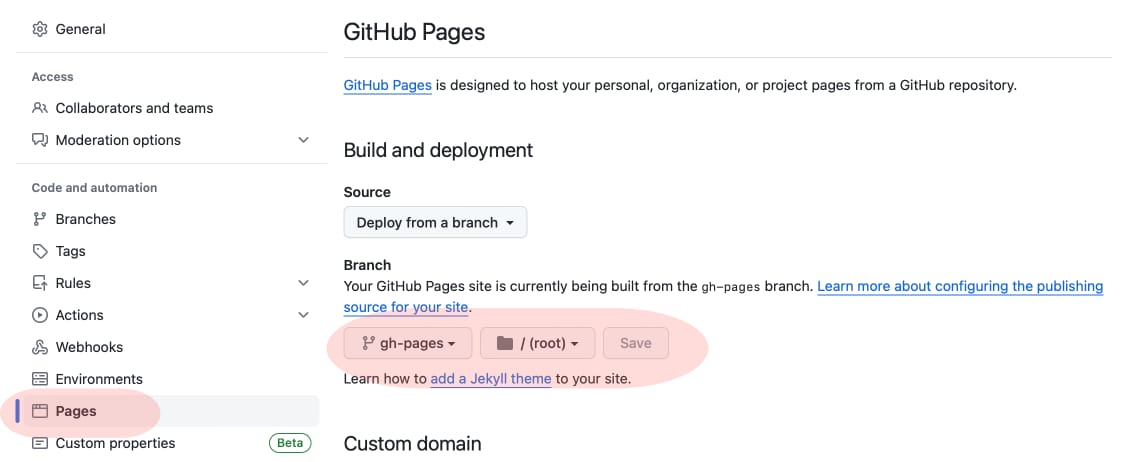
Task: Click the Code and automation section label
Action: (x=94, y=188)
